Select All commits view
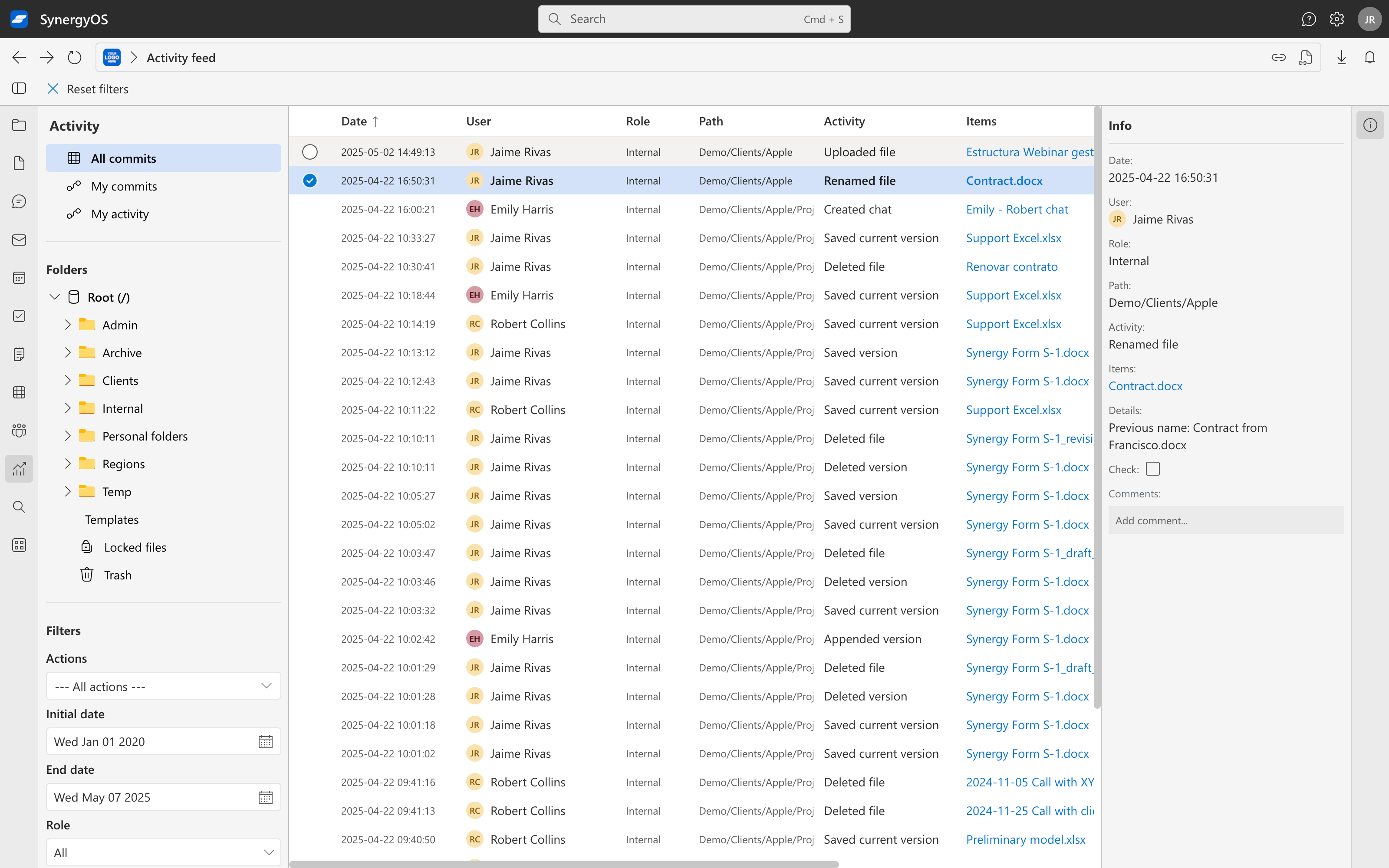The height and width of the screenshot is (868, 1389). (x=164, y=158)
